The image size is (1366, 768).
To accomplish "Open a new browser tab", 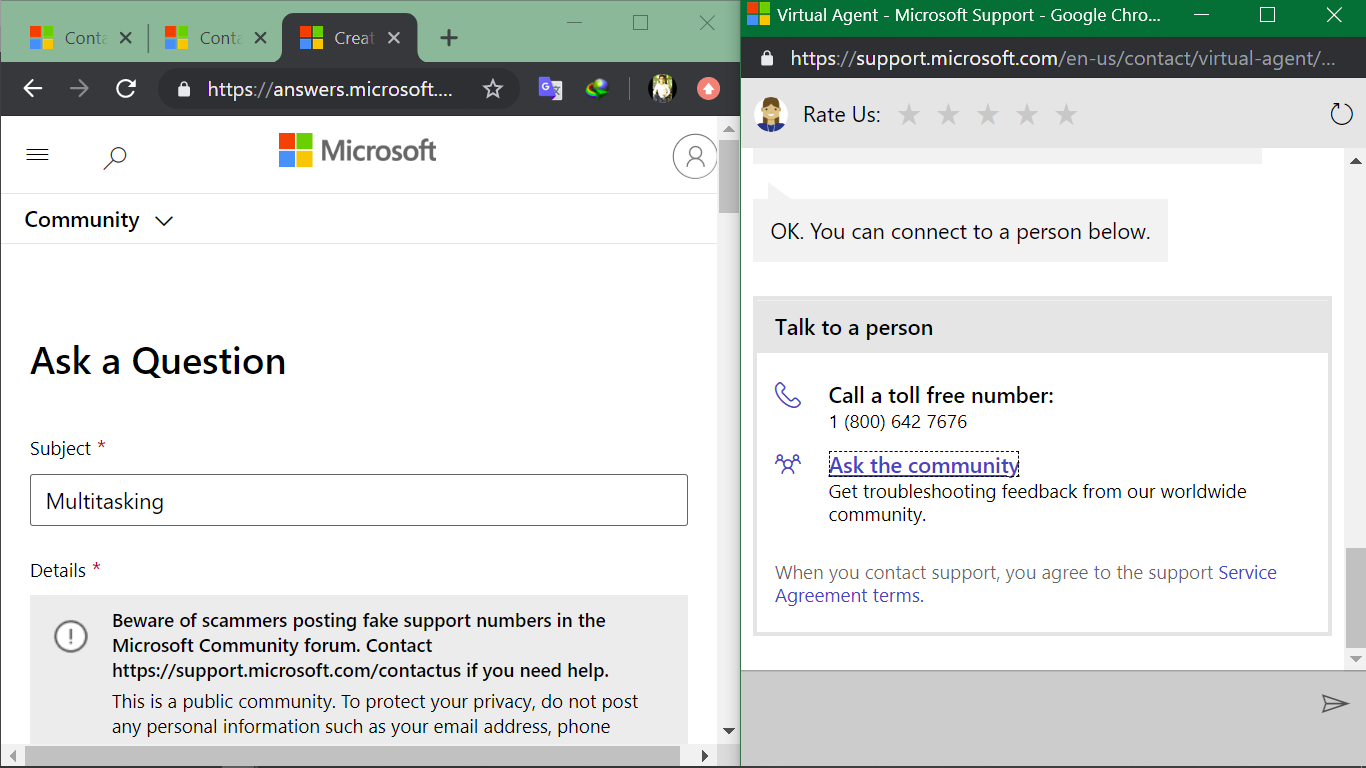I will click(449, 38).
